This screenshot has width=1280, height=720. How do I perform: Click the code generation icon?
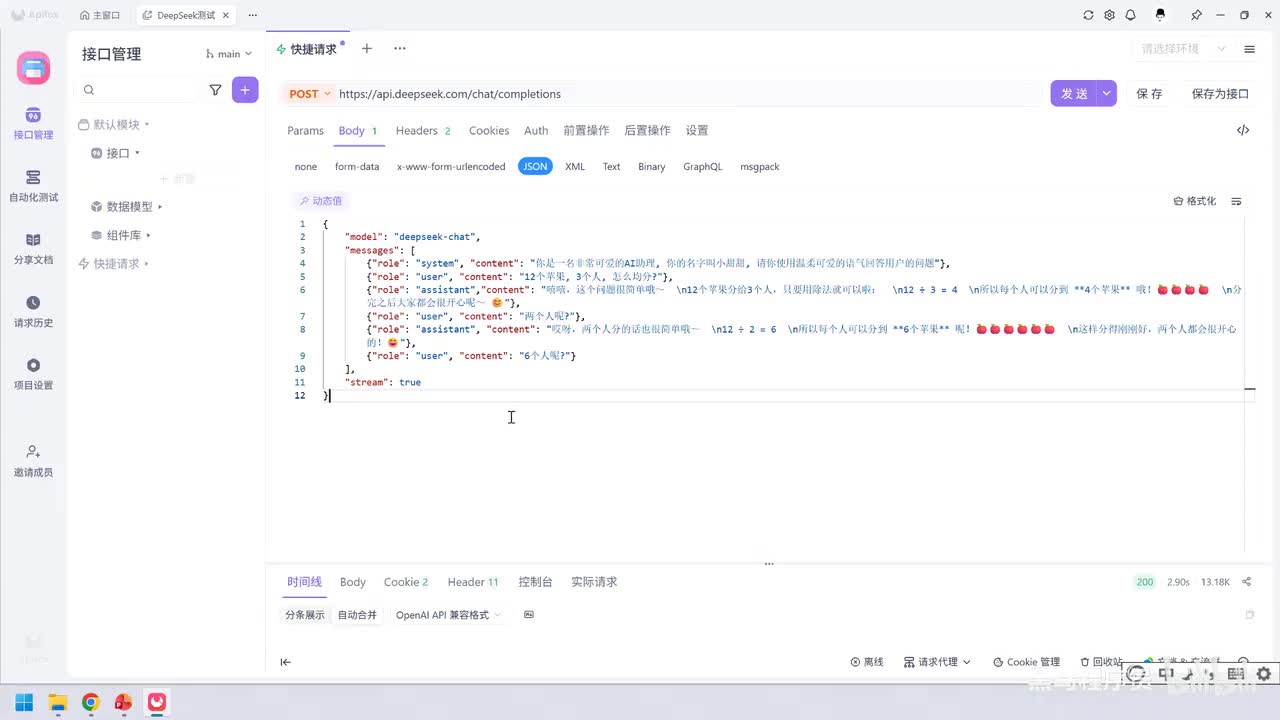coord(1243,130)
